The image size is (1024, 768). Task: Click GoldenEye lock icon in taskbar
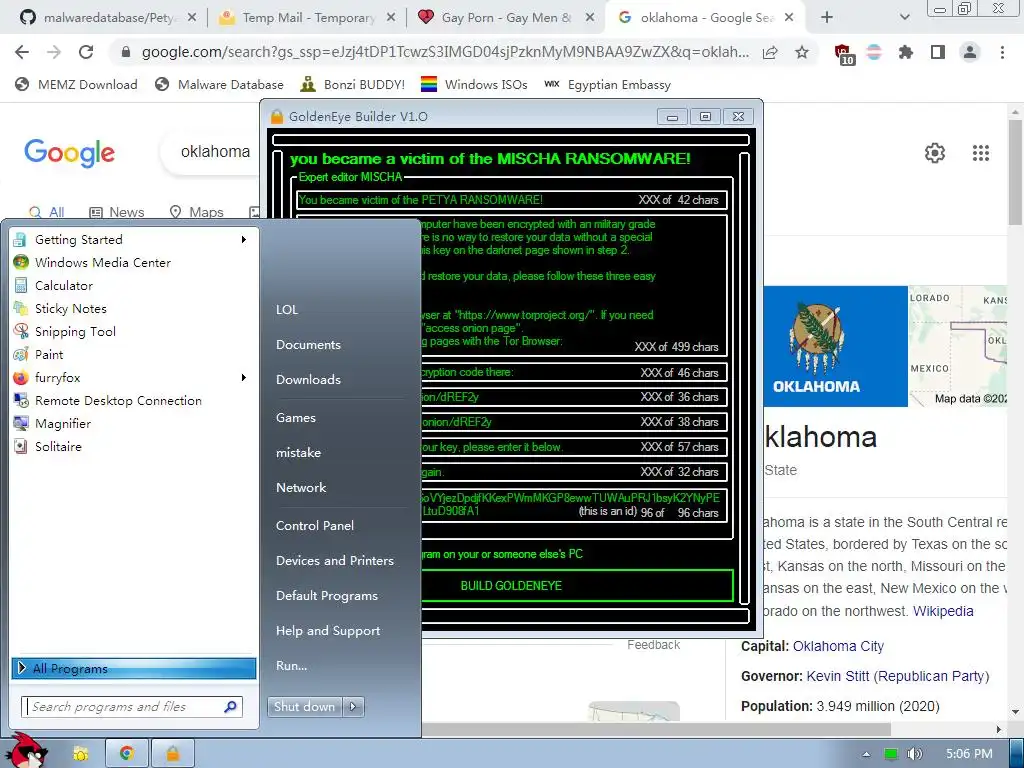[172, 754]
